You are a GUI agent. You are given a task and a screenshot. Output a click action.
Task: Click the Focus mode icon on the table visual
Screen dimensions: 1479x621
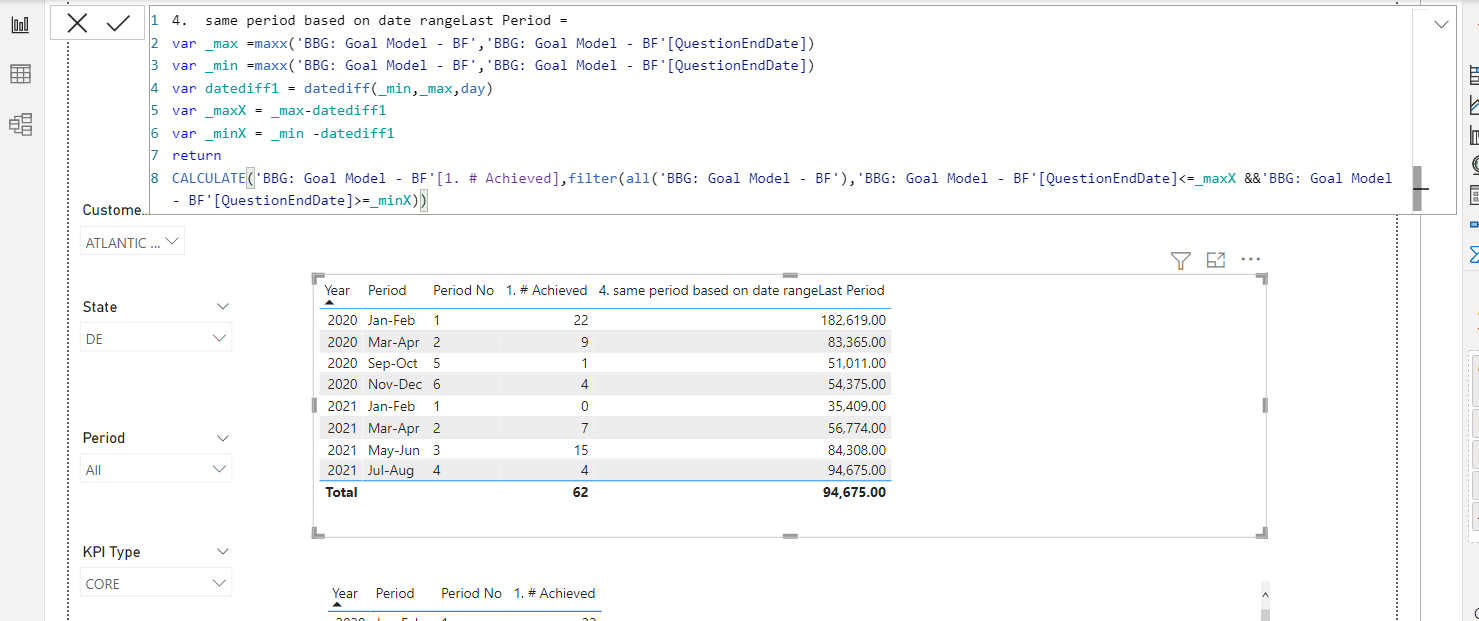(1216, 260)
